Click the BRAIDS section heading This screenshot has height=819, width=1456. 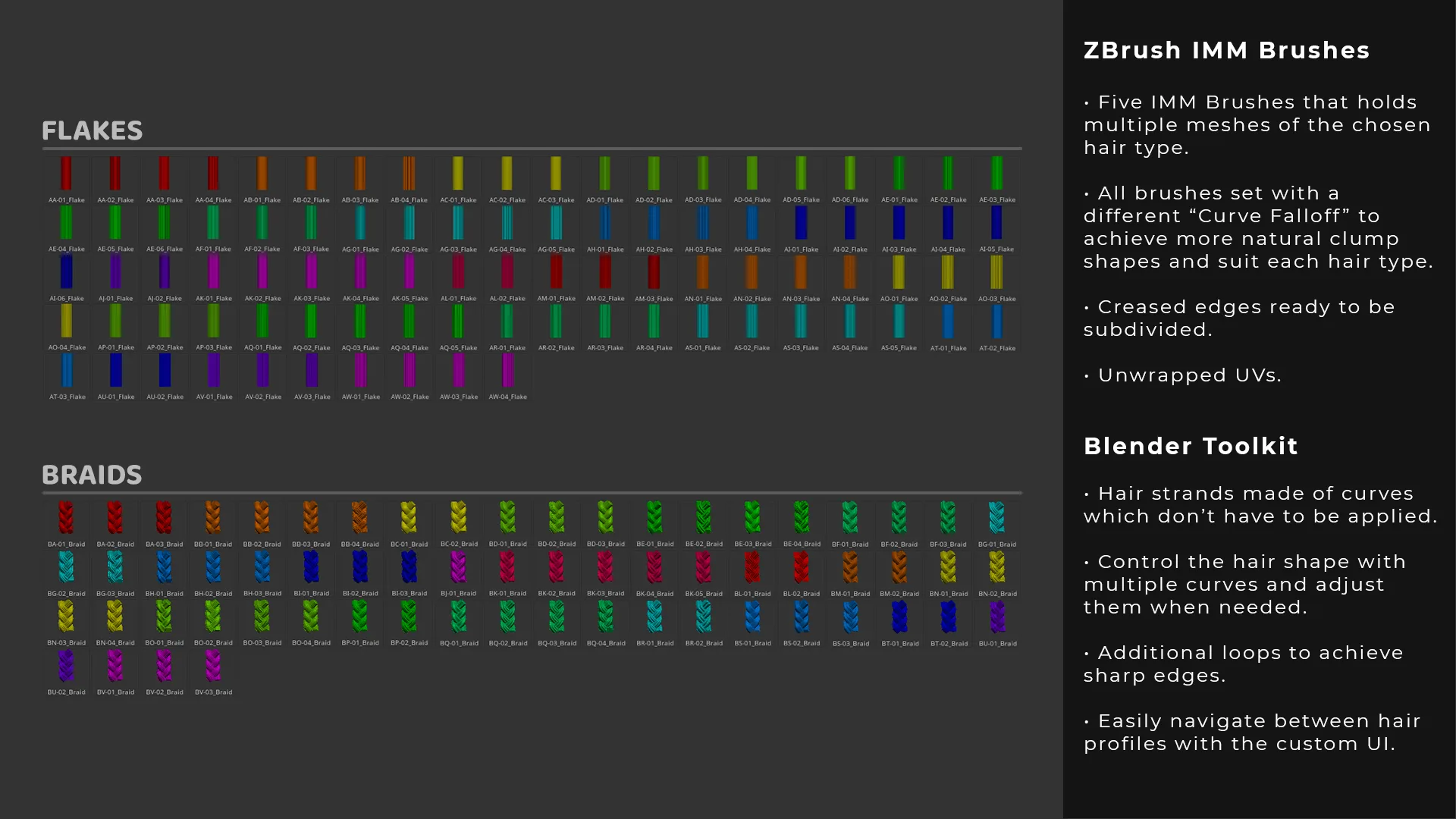pos(92,475)
